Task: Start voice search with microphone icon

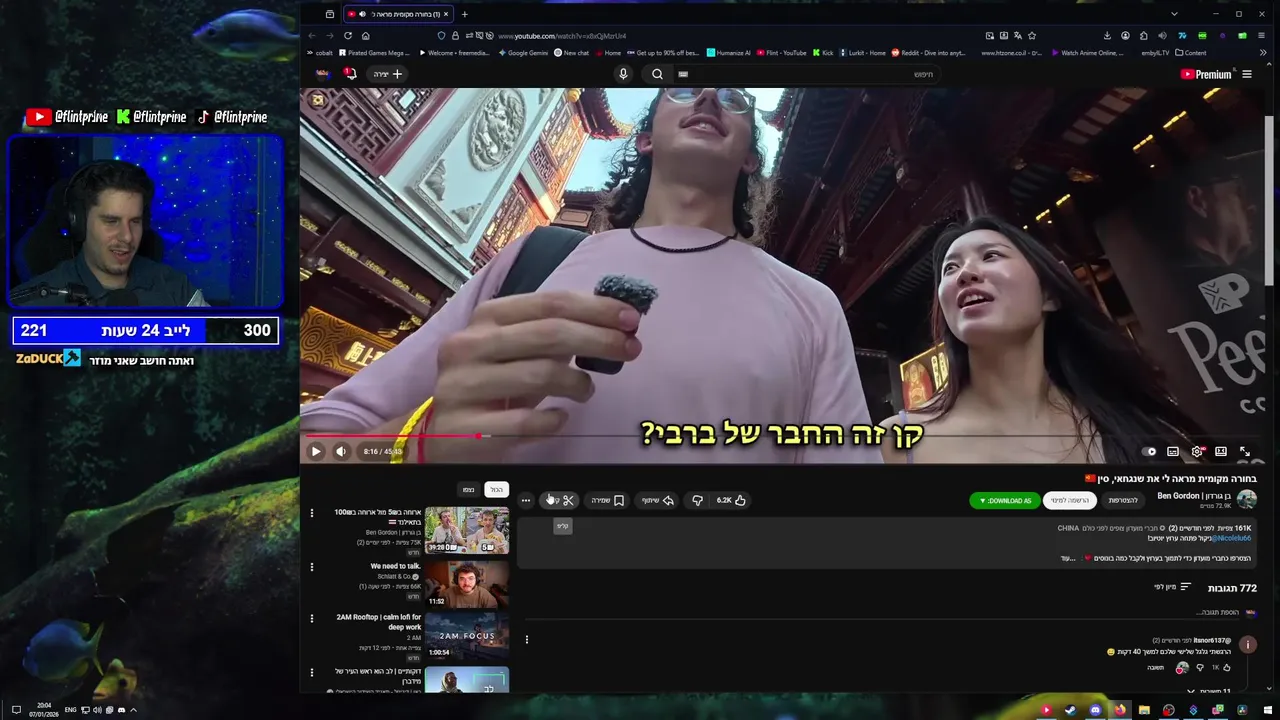Action: coord(623,74)
